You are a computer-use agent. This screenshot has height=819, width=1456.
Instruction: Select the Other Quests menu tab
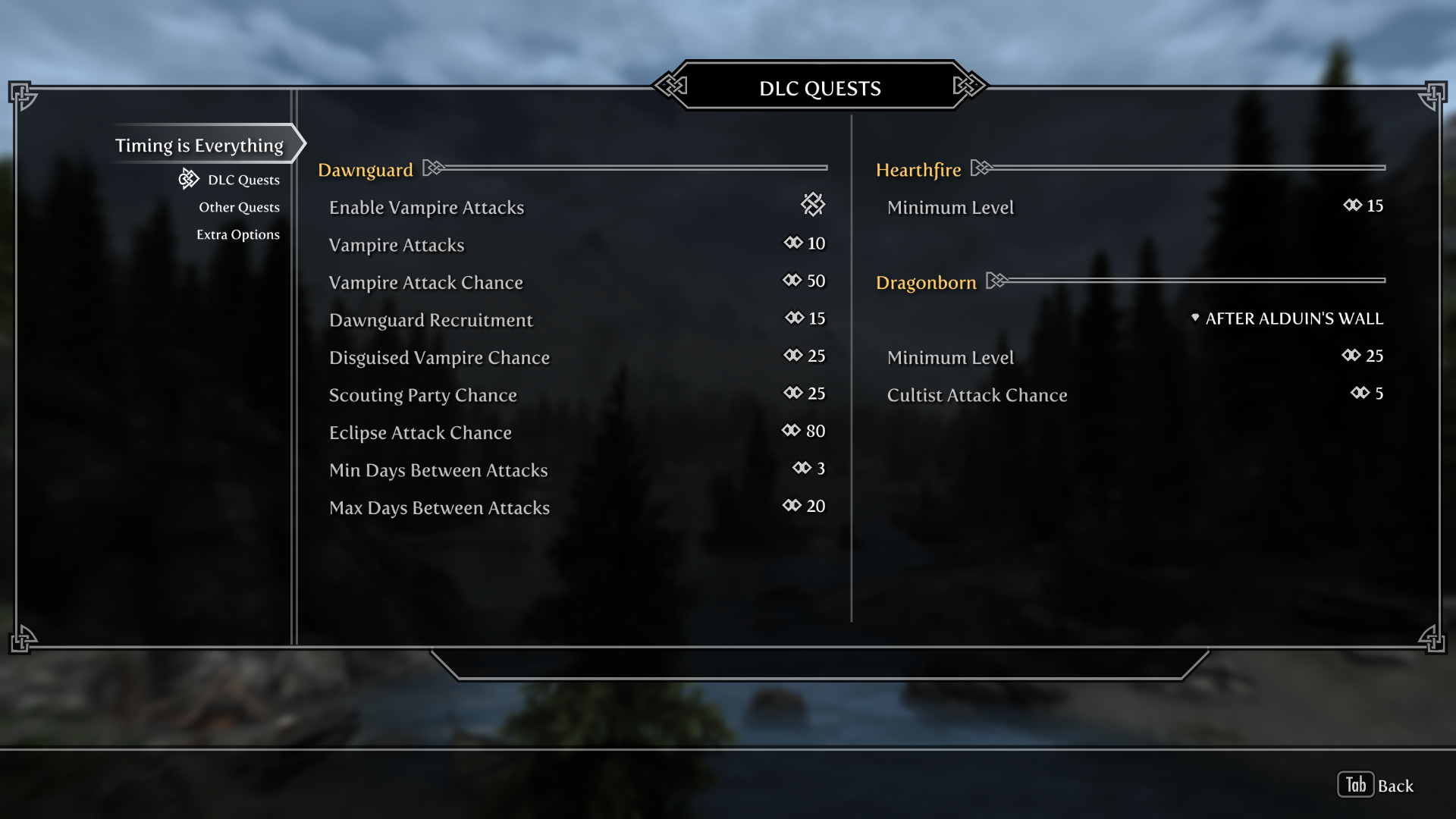tap(239, 207)
